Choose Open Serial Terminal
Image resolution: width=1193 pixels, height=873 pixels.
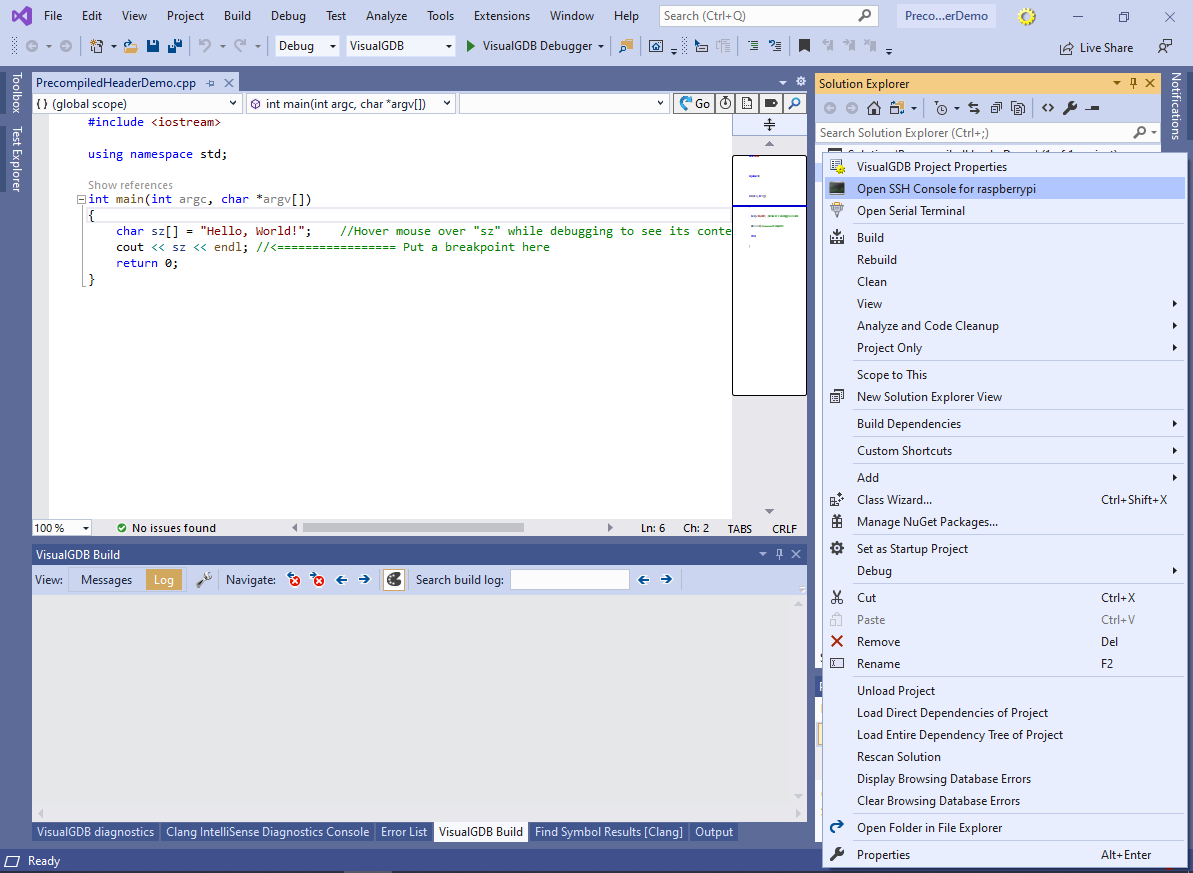[1005, 211]
